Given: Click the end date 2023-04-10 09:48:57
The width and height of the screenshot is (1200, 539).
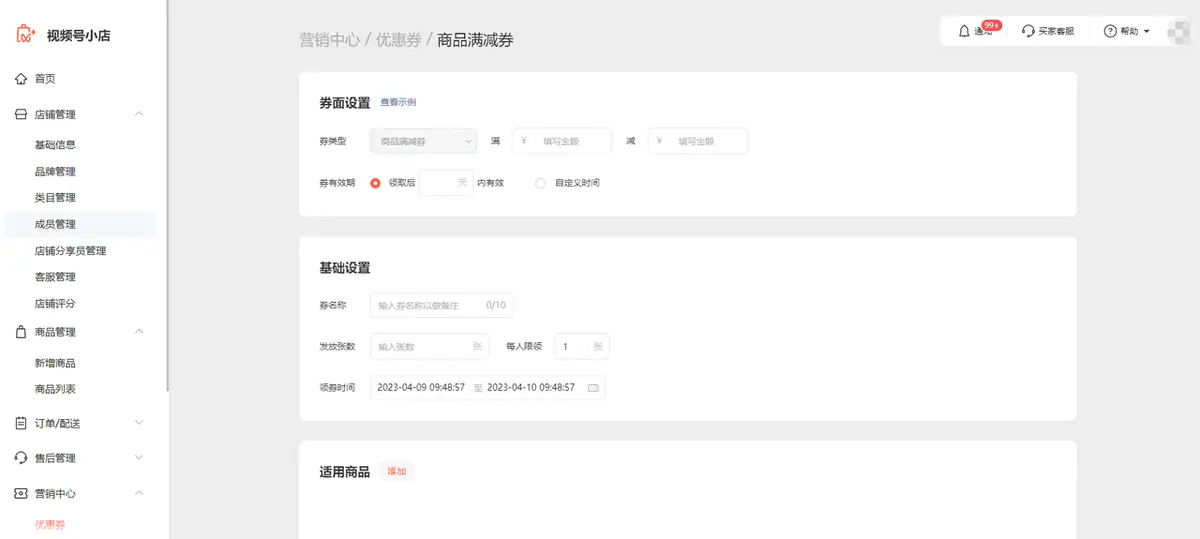Looking at the screenshot, I should (x=531, y=387).
